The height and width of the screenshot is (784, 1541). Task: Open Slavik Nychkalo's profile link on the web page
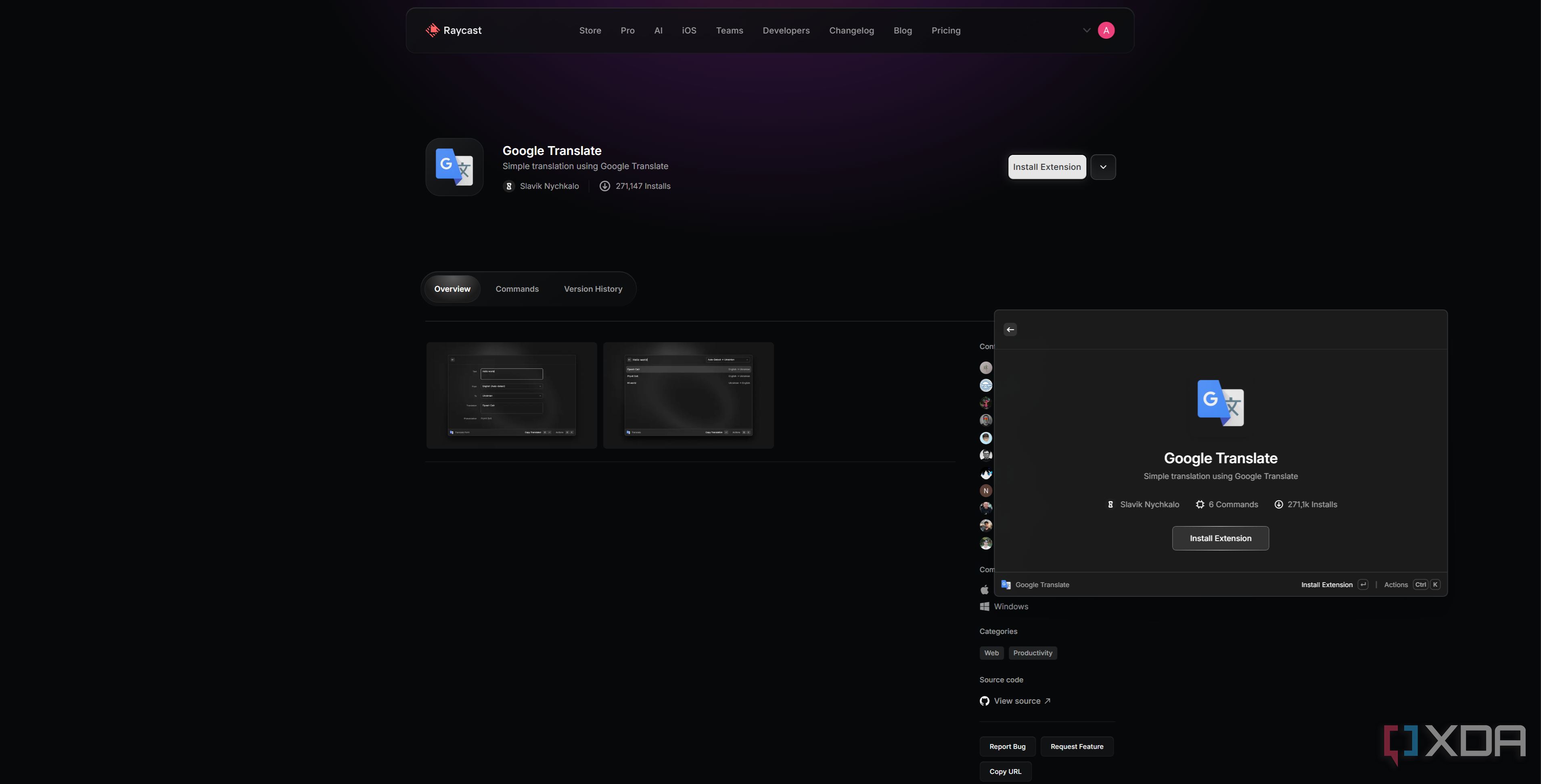[549, 186]
